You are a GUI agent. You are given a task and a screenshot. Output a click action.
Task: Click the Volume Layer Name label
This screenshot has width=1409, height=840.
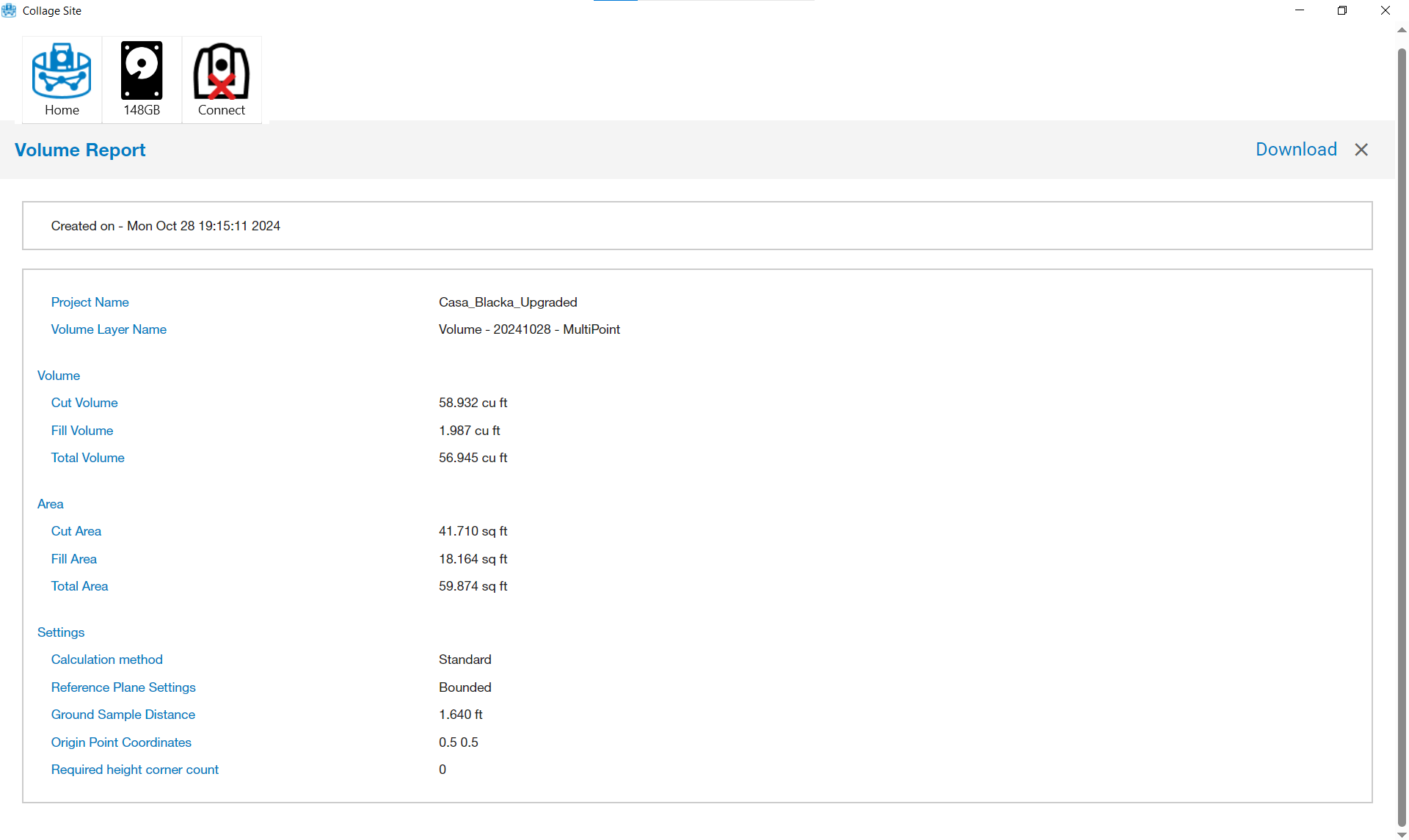click(x=109, y=329)
